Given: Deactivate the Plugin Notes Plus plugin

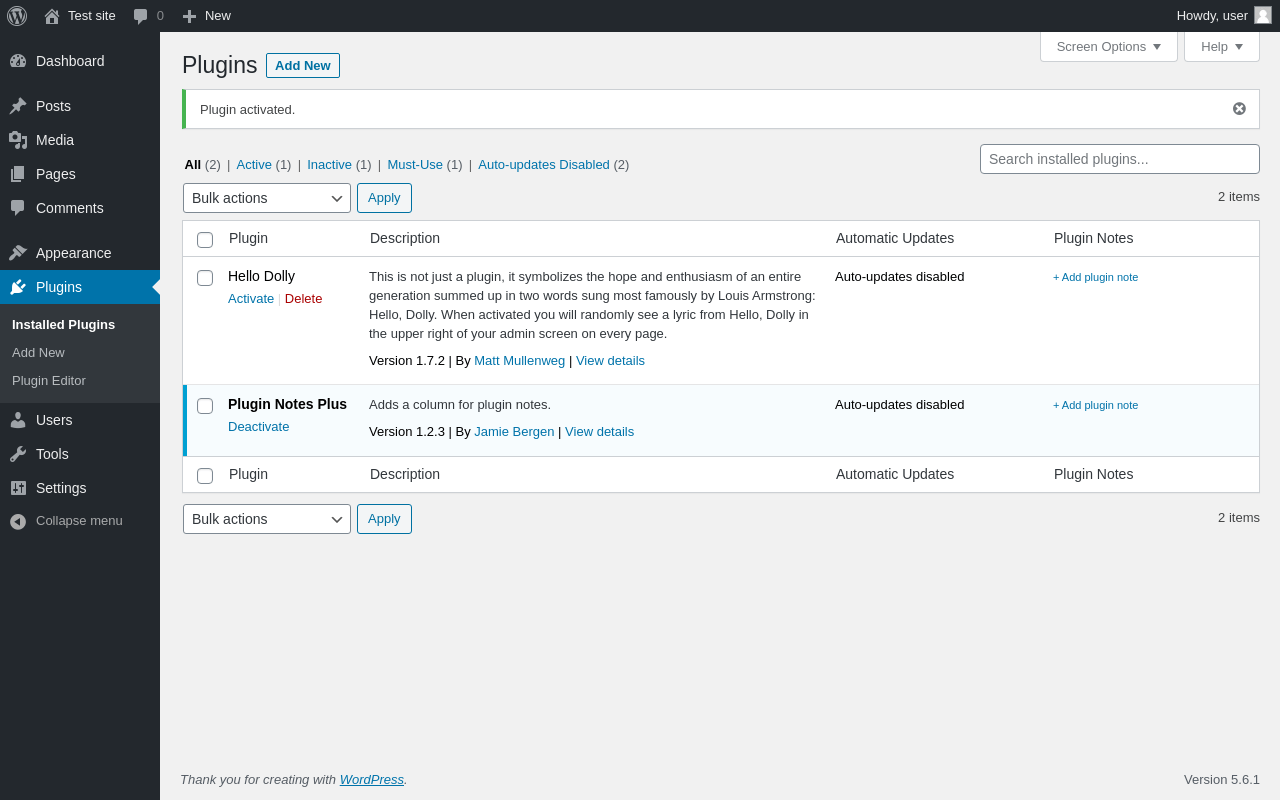Looking at the screenshot, I should (258, 427).
